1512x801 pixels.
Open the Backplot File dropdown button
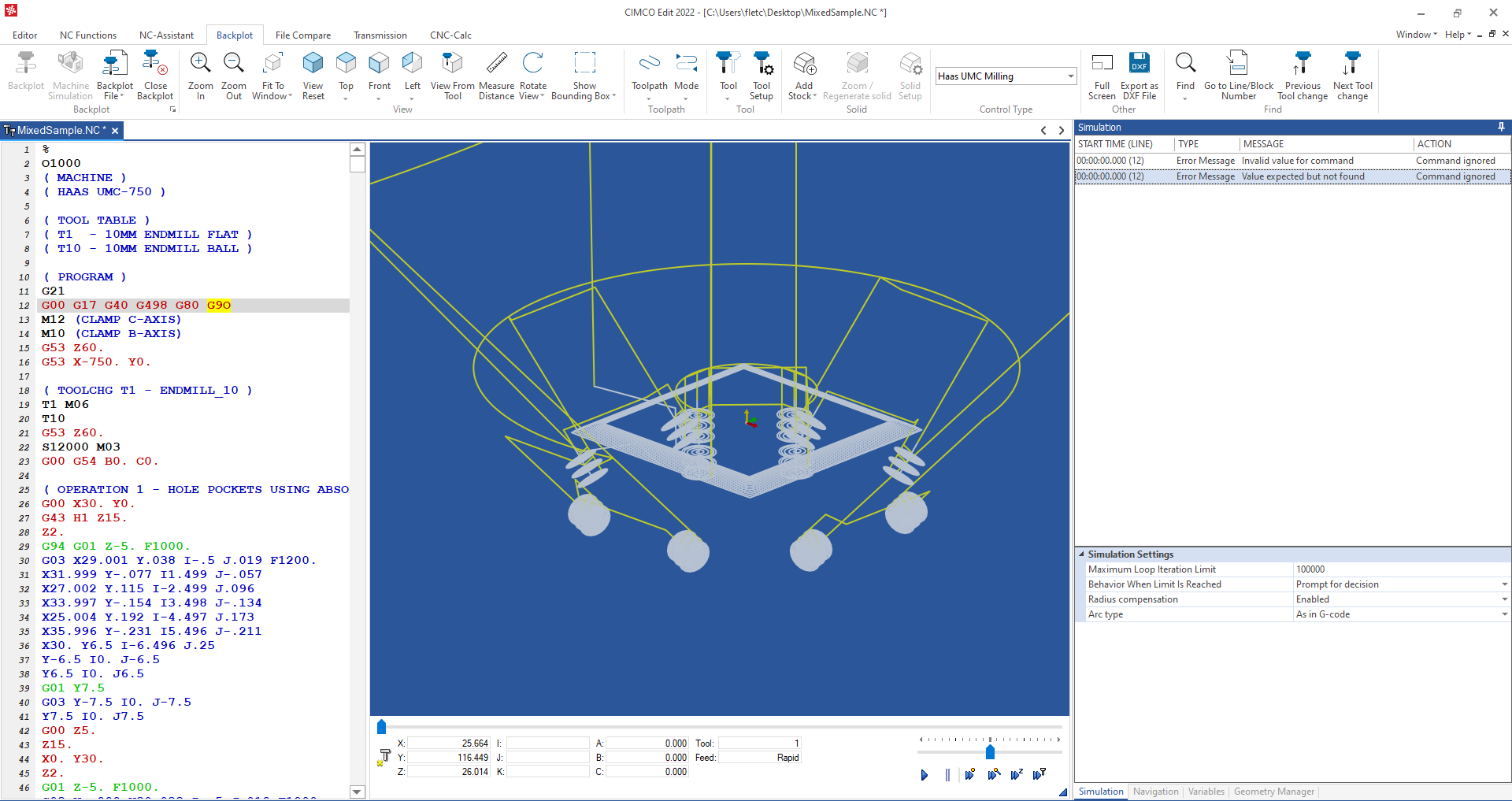115,76
